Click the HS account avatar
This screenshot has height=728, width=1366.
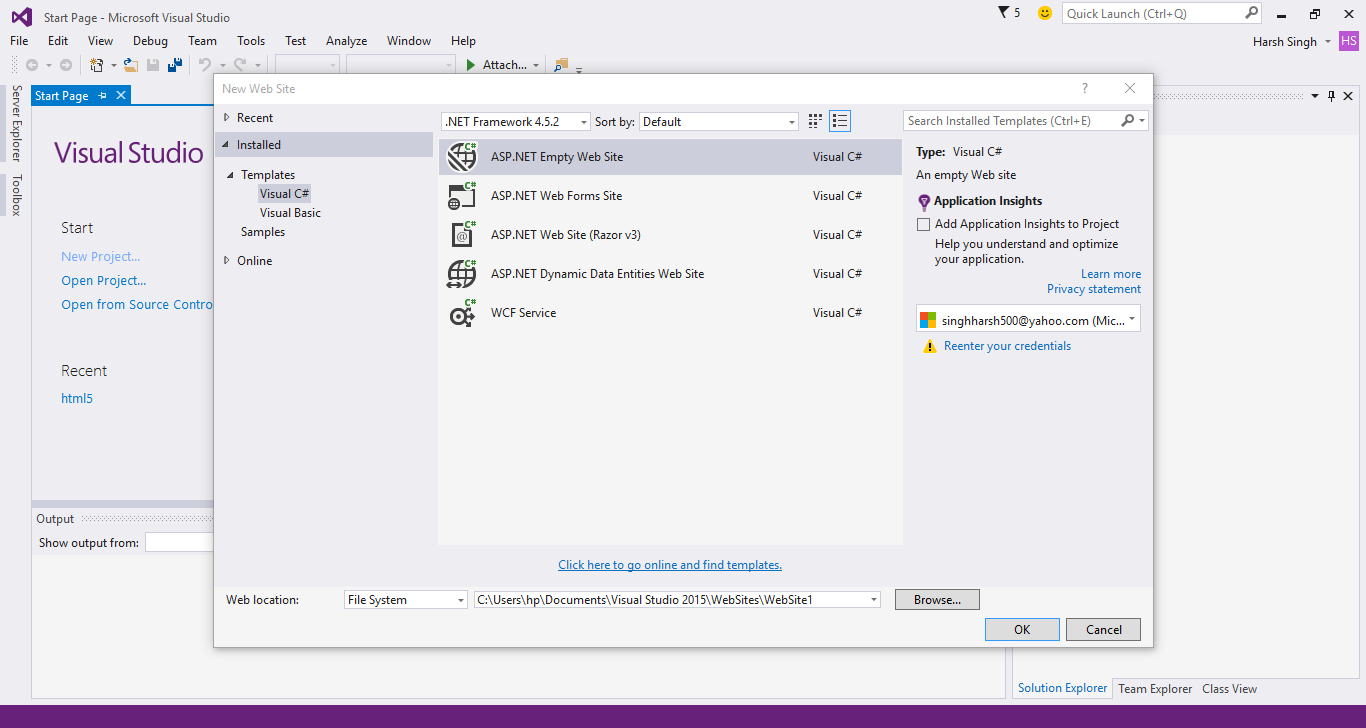tap(1349, 41)
